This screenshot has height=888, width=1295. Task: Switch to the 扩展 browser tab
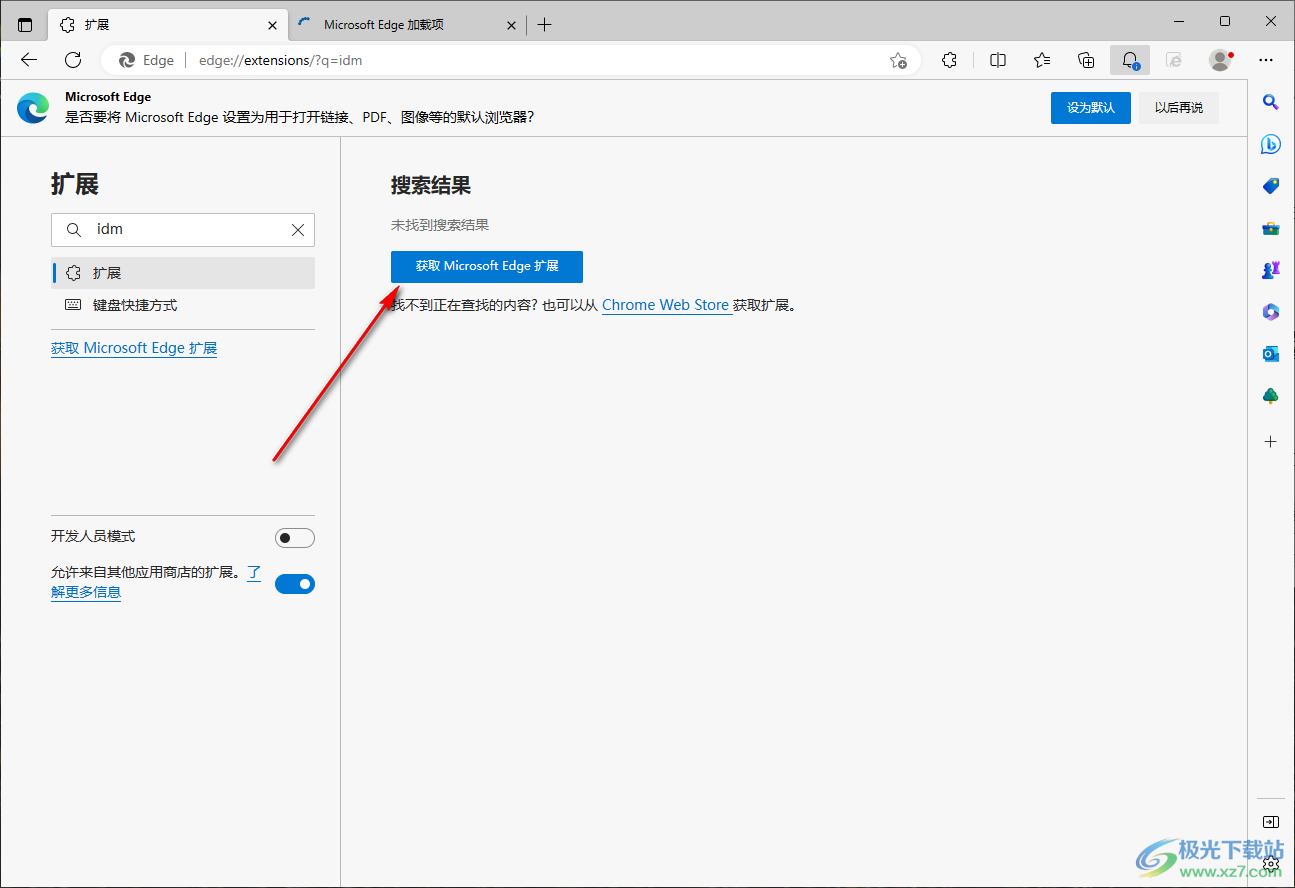click(168, 25)
